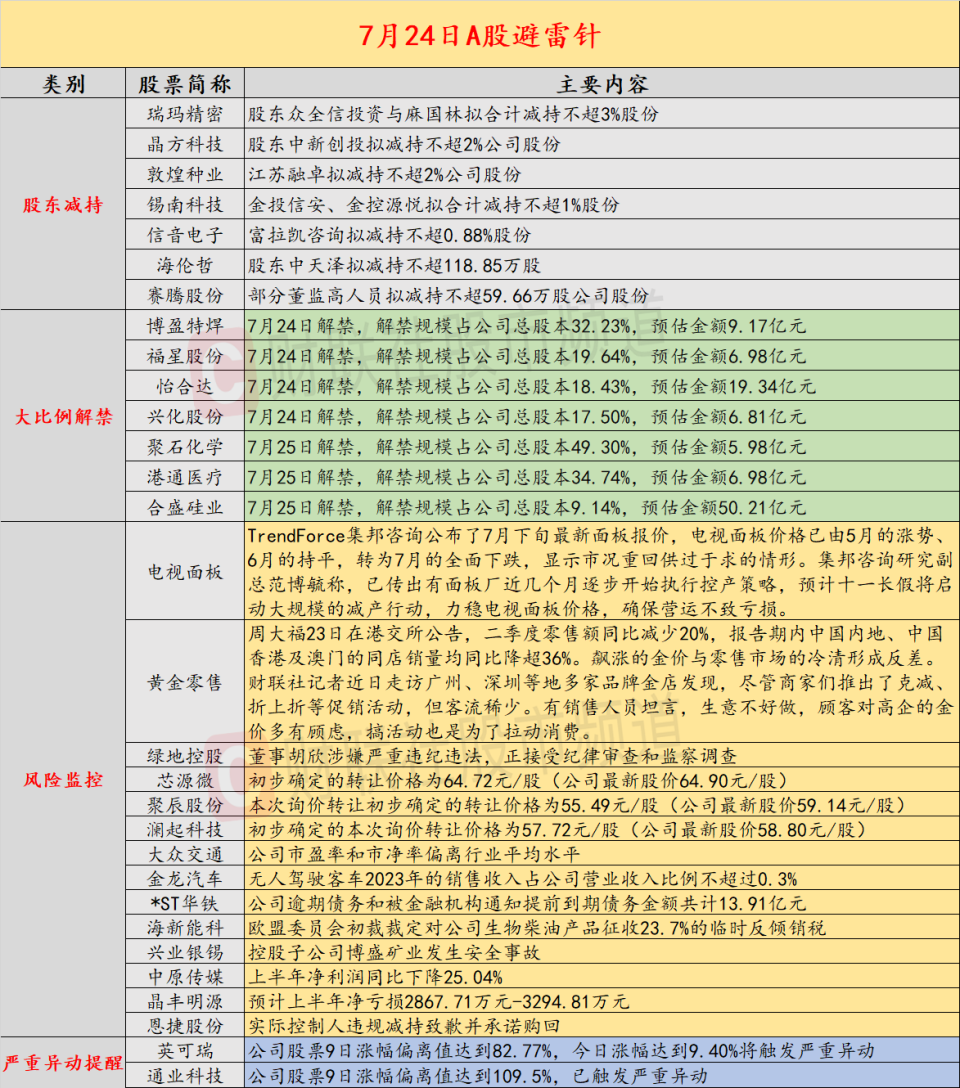Select the stock 瑞玛精密
The image size is (960, 1088).
(x=185, y=114)
